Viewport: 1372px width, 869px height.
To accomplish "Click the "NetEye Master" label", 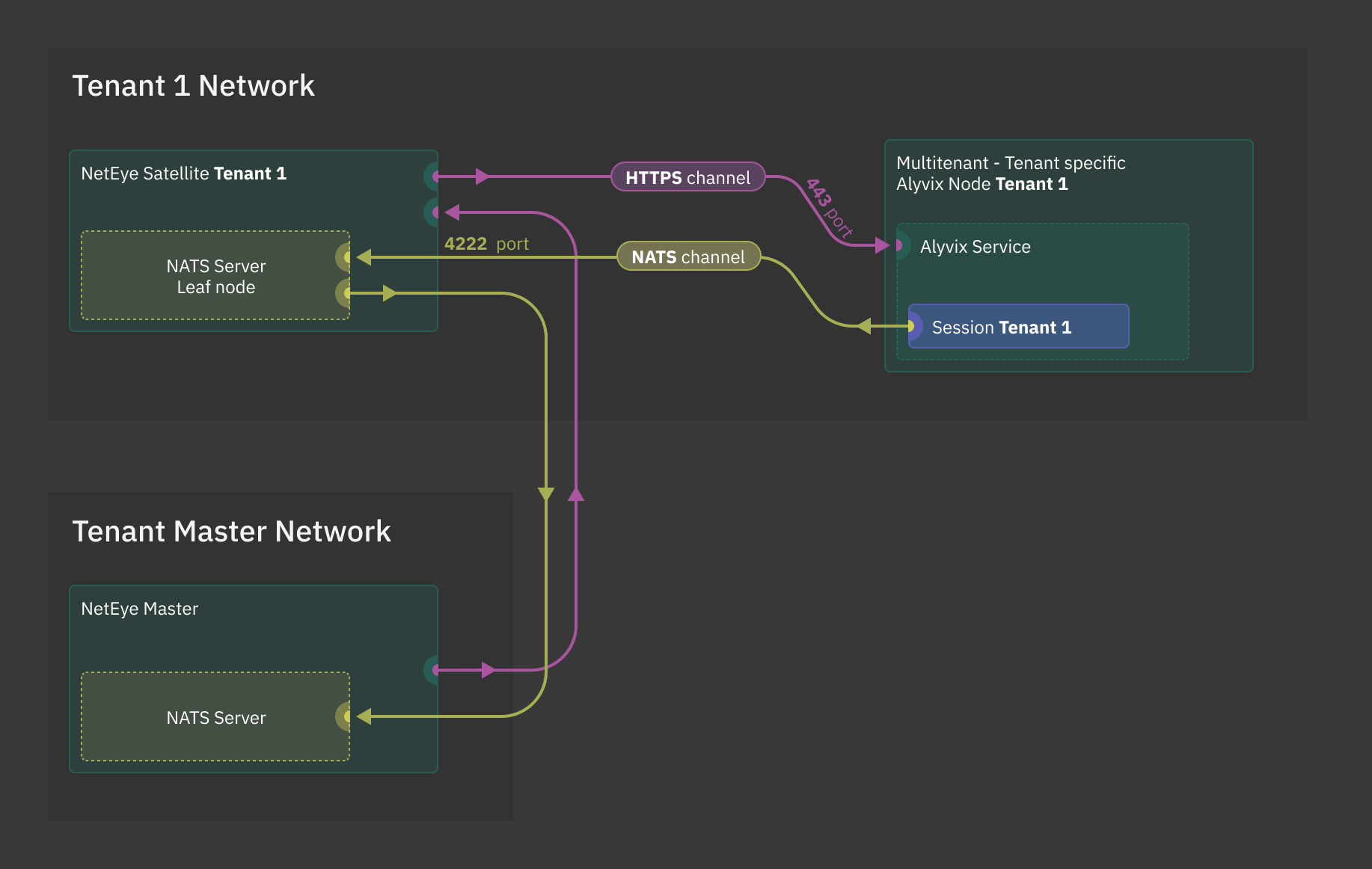I will [x=139, y=609].
